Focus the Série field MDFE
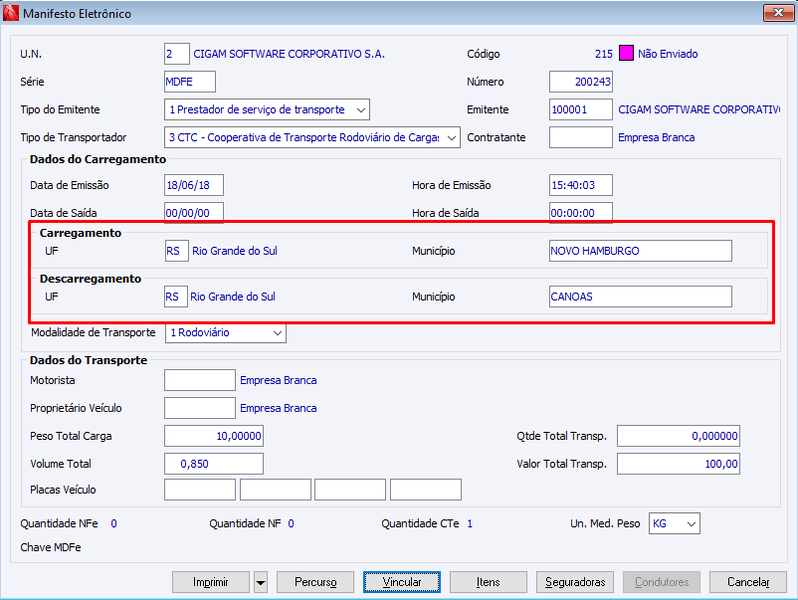 pyautogui.click(x=190, y=82)
